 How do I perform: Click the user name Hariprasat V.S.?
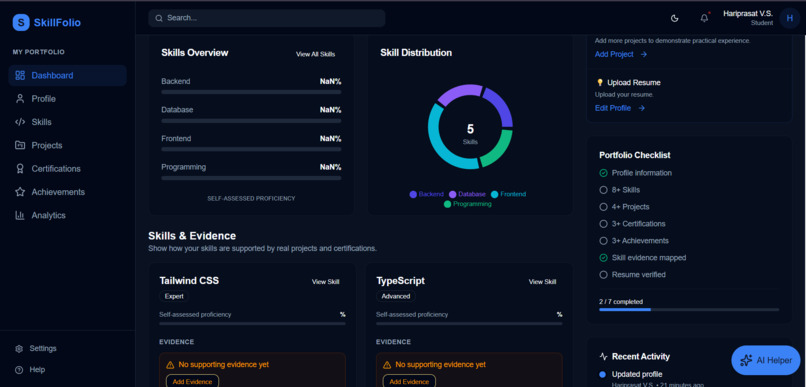point(748,14)
